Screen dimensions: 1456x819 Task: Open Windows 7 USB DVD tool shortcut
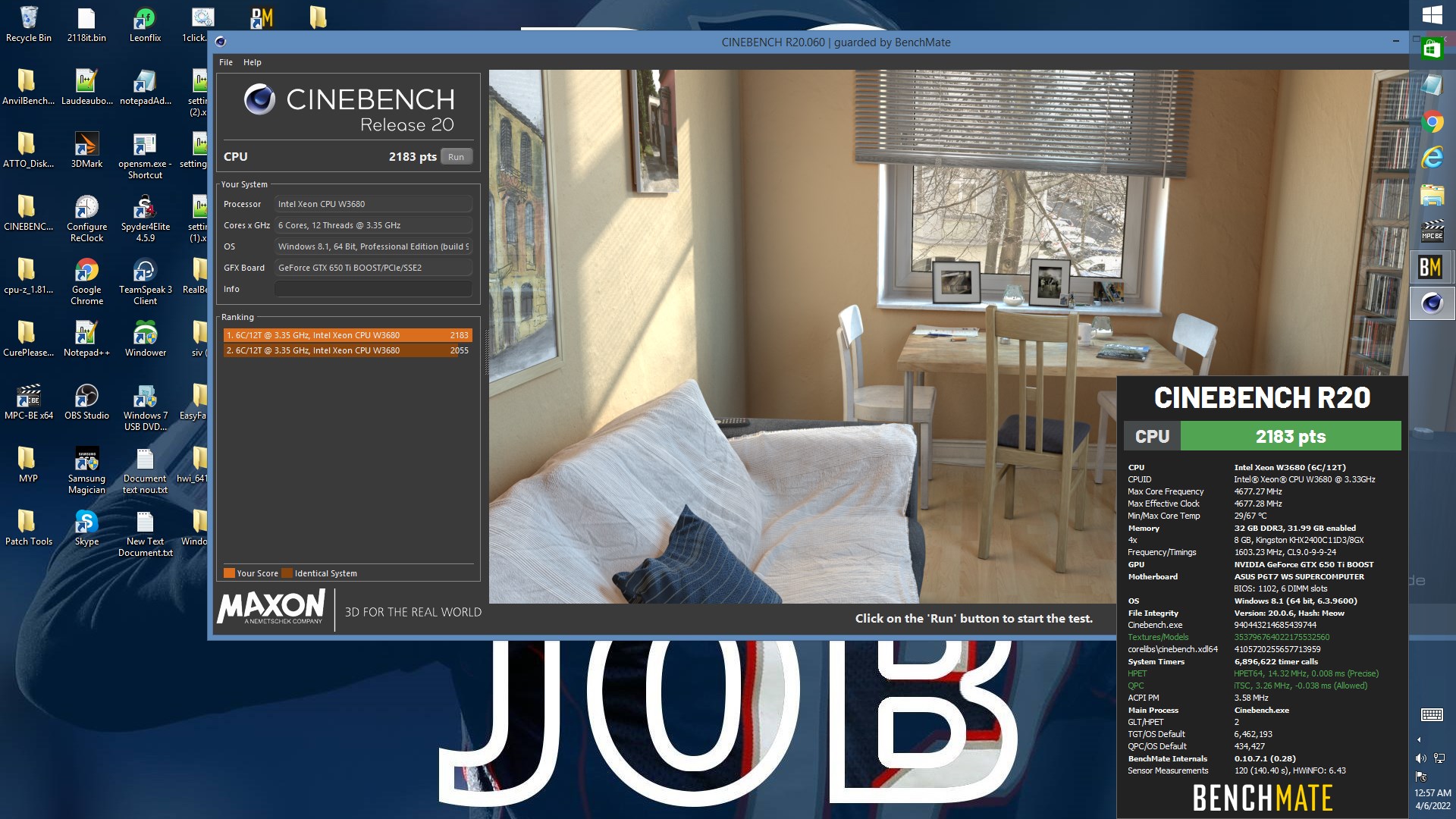(145, 407)
